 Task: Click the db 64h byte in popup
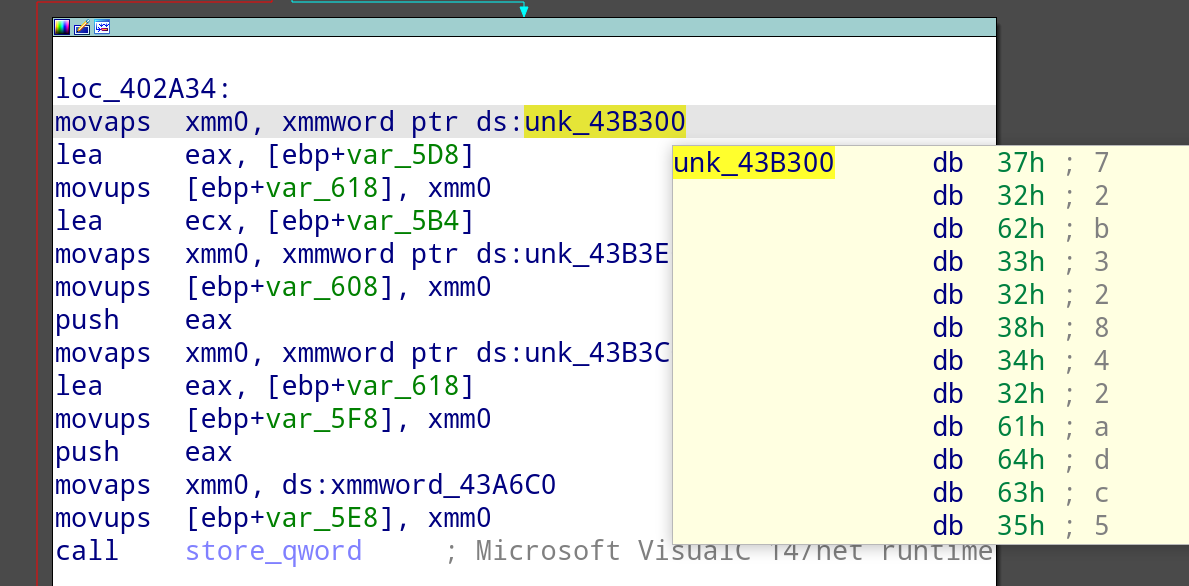tap(1020, 459)
